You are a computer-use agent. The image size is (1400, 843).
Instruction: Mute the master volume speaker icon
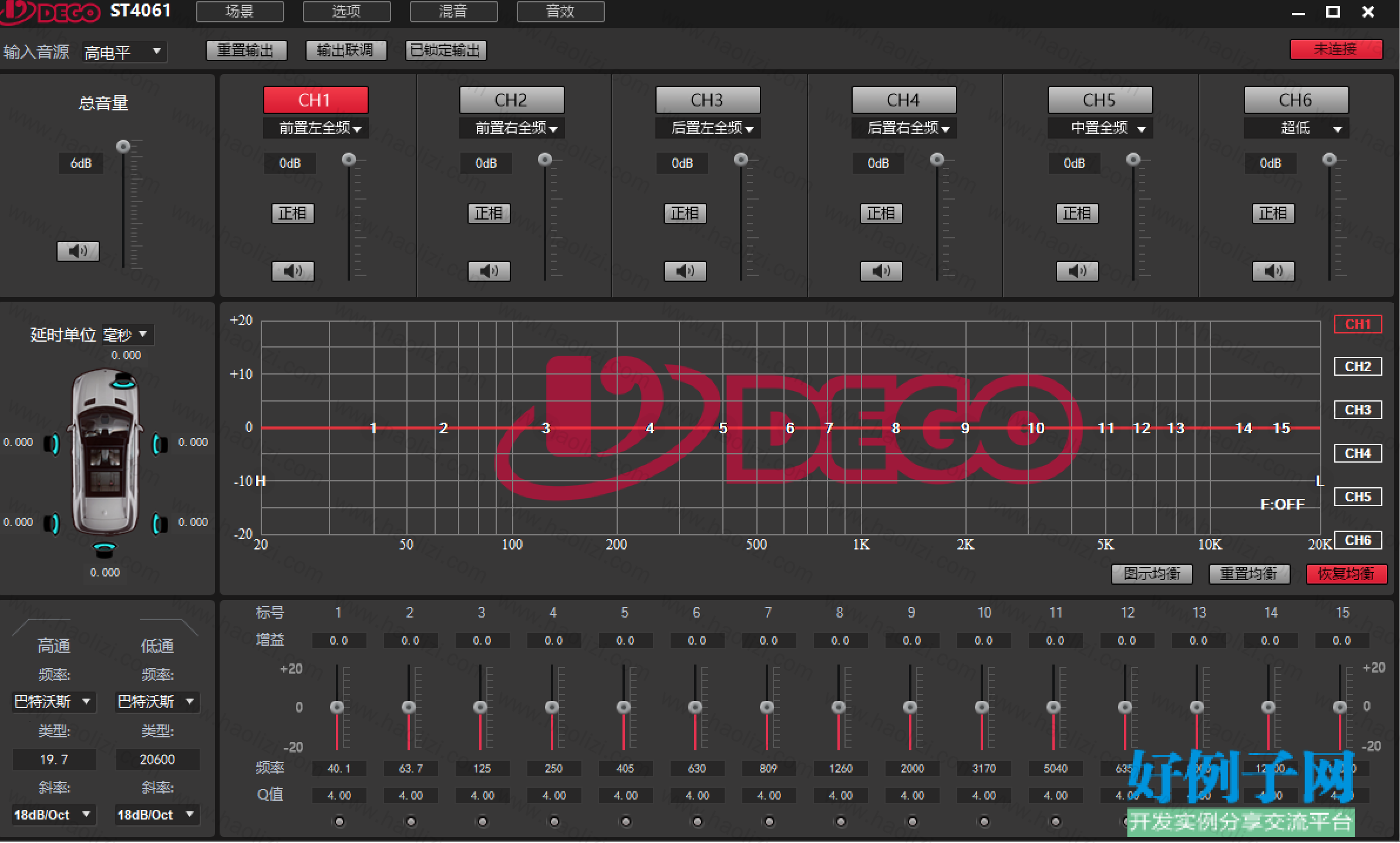click(78, 251)
